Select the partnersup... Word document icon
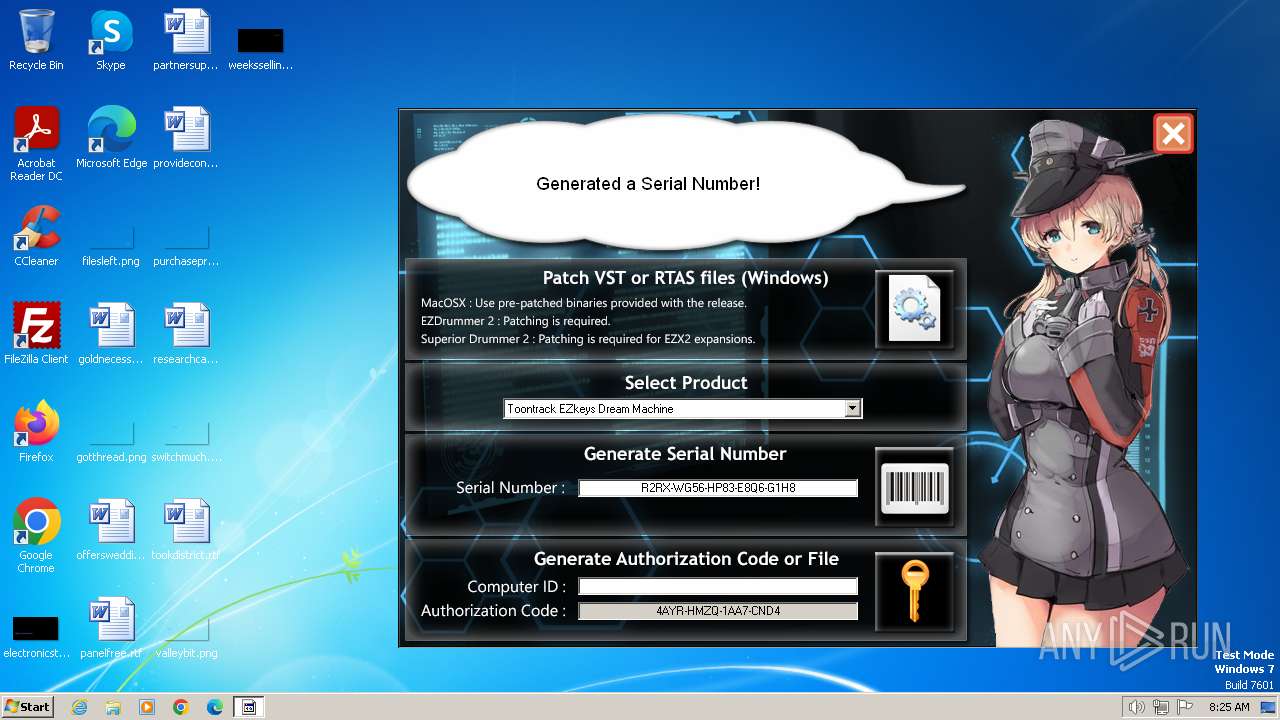The image size is (1280, 720). pos(186,40)
